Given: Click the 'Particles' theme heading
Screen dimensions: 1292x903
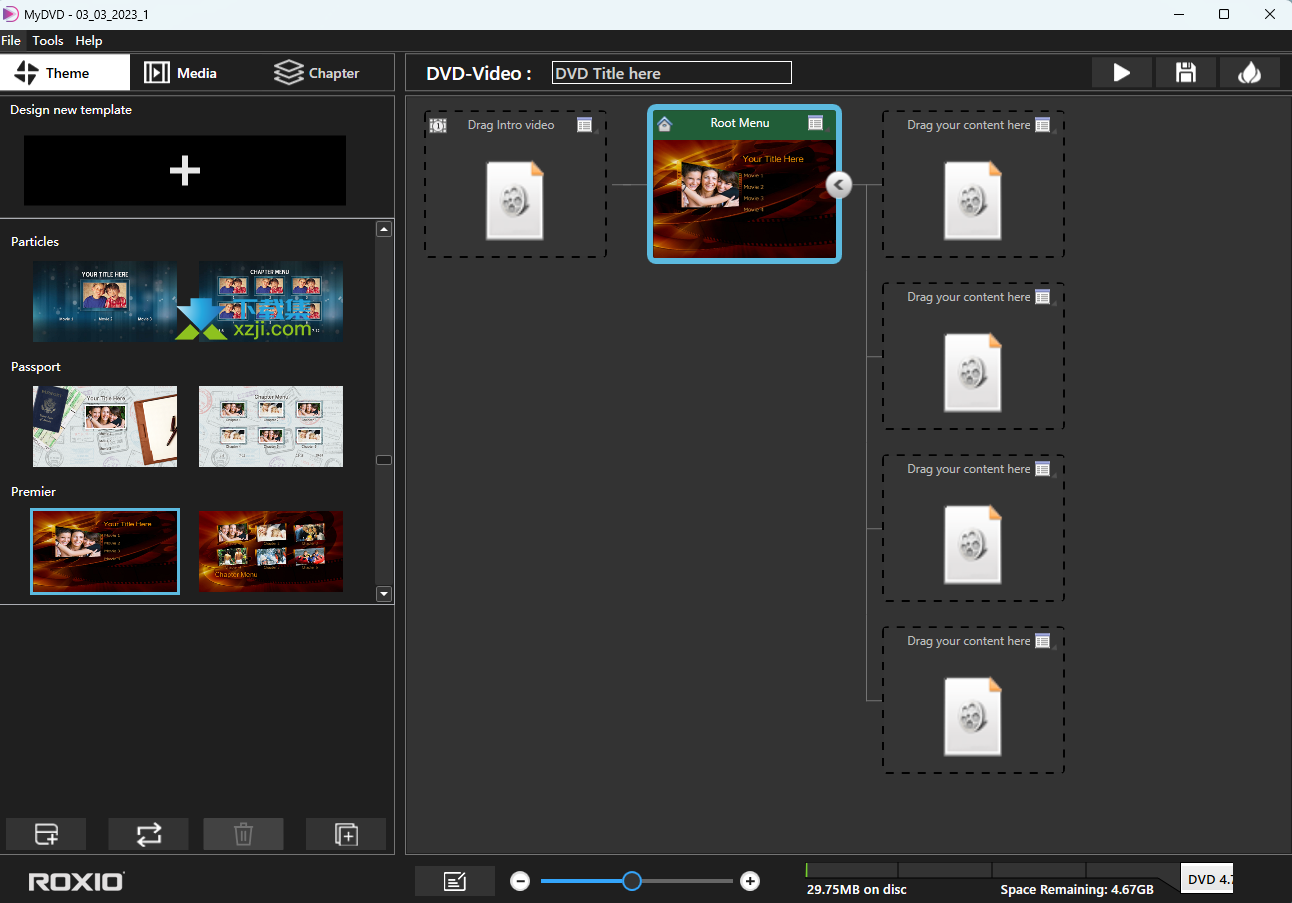Looking at the screenshot, I should pyautogui.click(x=35, y=242).
